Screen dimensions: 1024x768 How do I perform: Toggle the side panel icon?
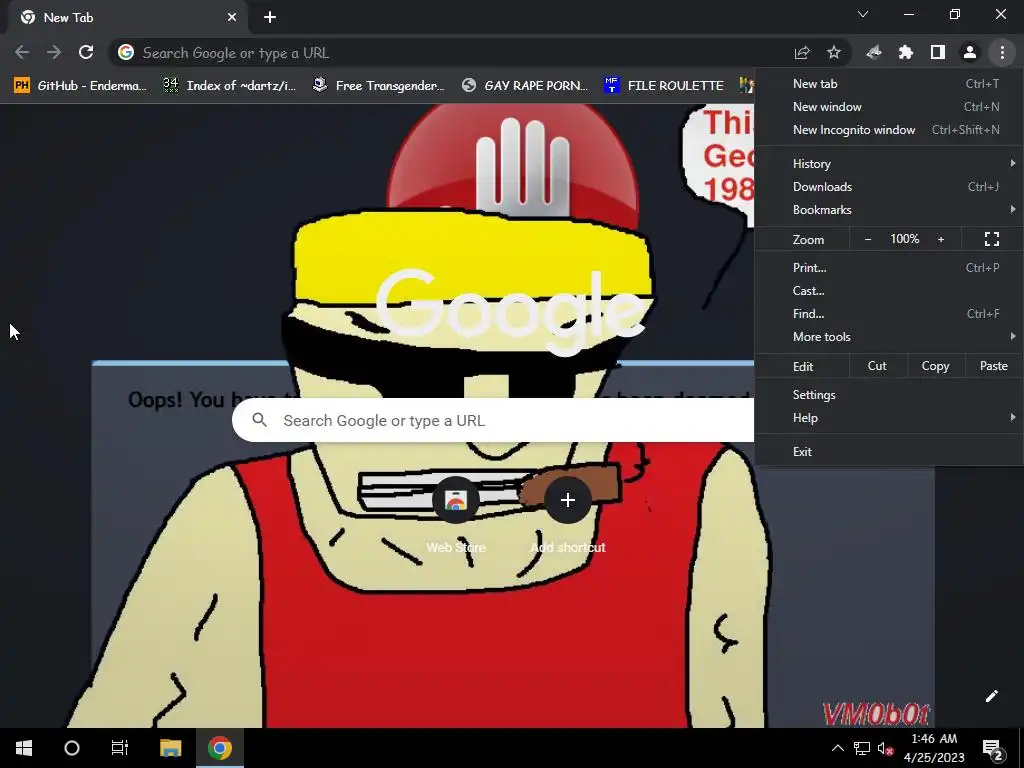click(938, 52)
